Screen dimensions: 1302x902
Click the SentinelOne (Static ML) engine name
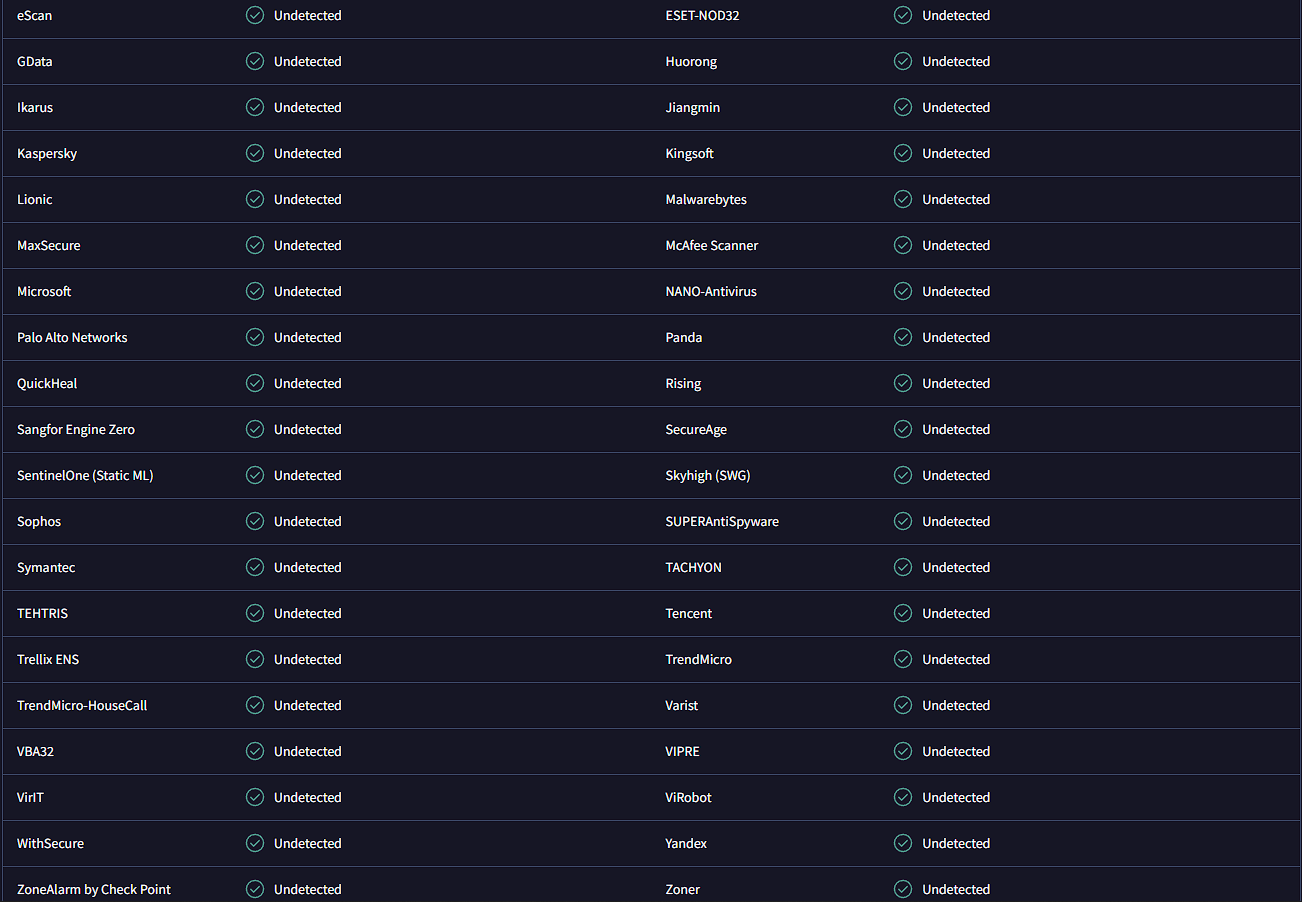pyautogui.click(x=85, y=476)
